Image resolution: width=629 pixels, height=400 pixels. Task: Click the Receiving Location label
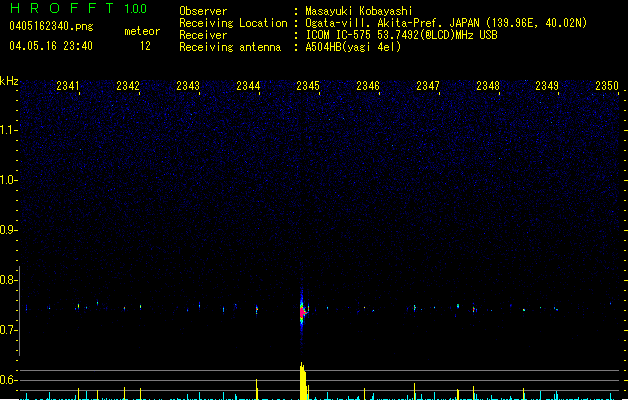(233, 23)
